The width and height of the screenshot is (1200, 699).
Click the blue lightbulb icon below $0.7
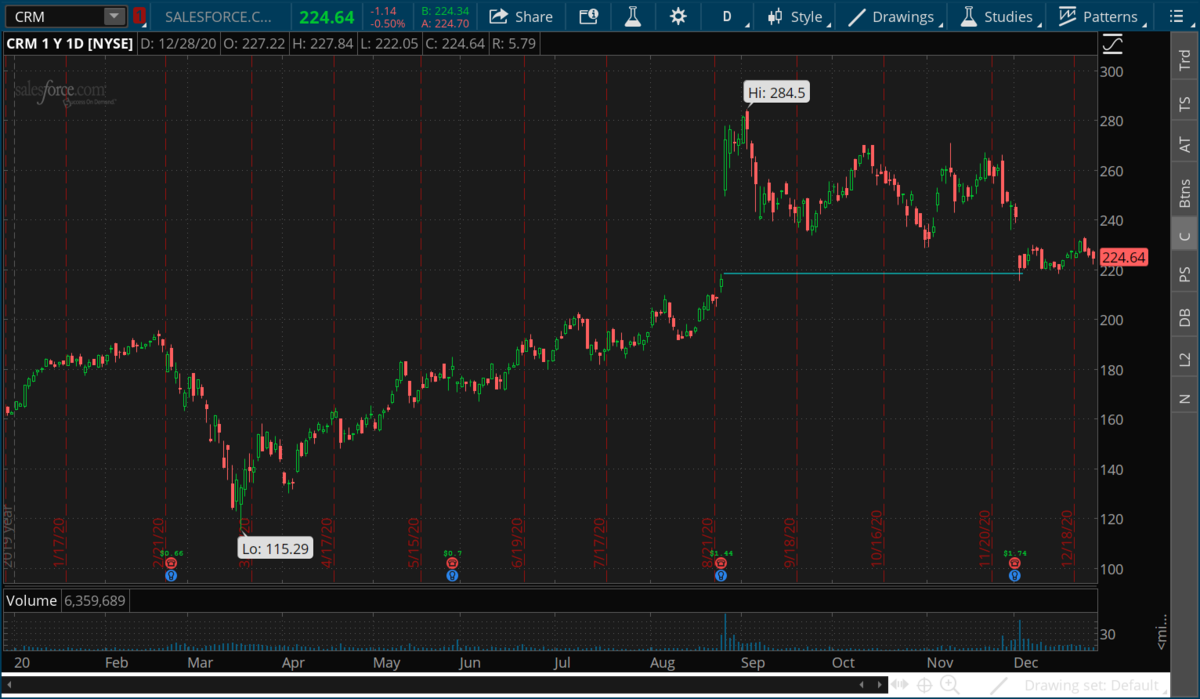coord(453,575)
